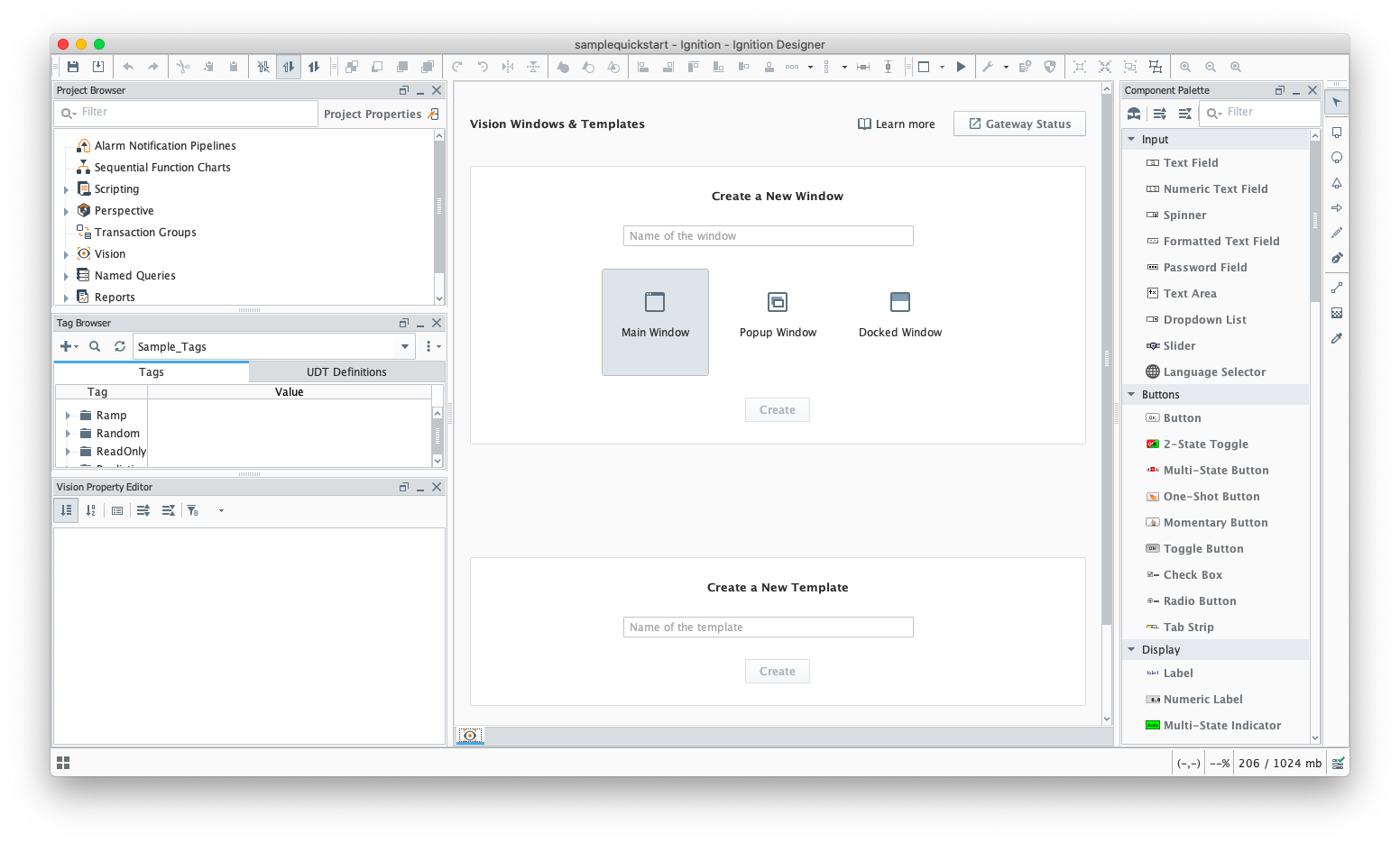
Task: Open Project Properties
Action: coord(382,114)
